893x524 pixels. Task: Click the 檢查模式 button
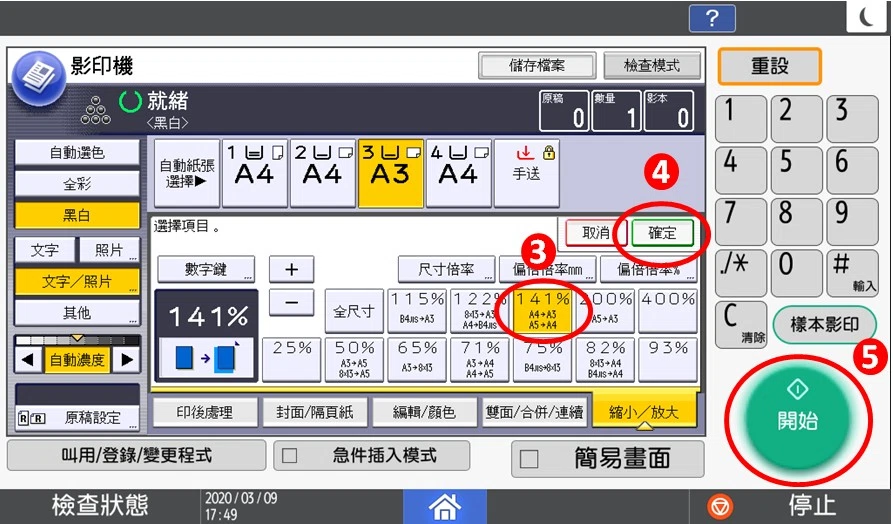coord(652,66)
